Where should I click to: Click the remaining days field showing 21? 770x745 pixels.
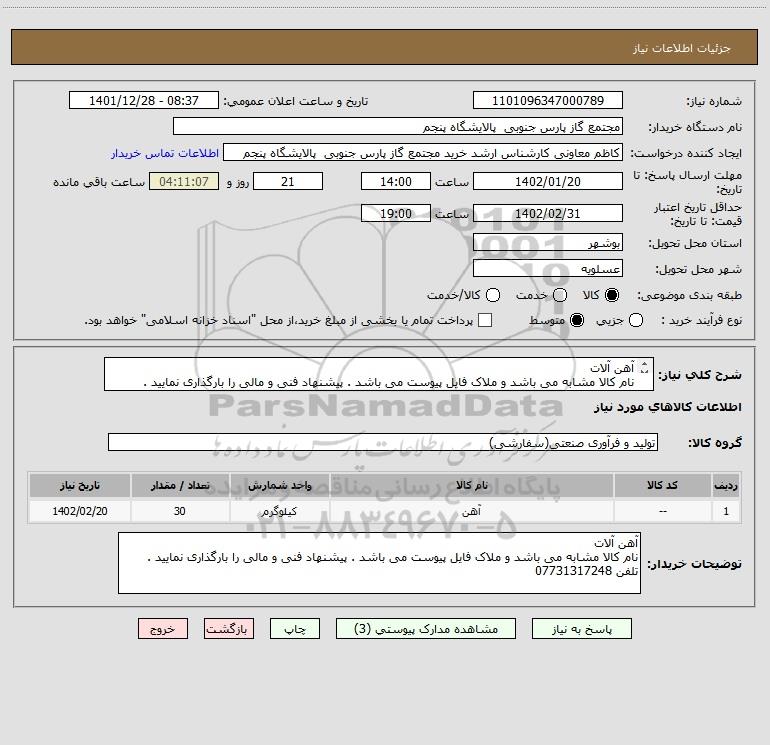pyautogui.click(x=288, y=181)
